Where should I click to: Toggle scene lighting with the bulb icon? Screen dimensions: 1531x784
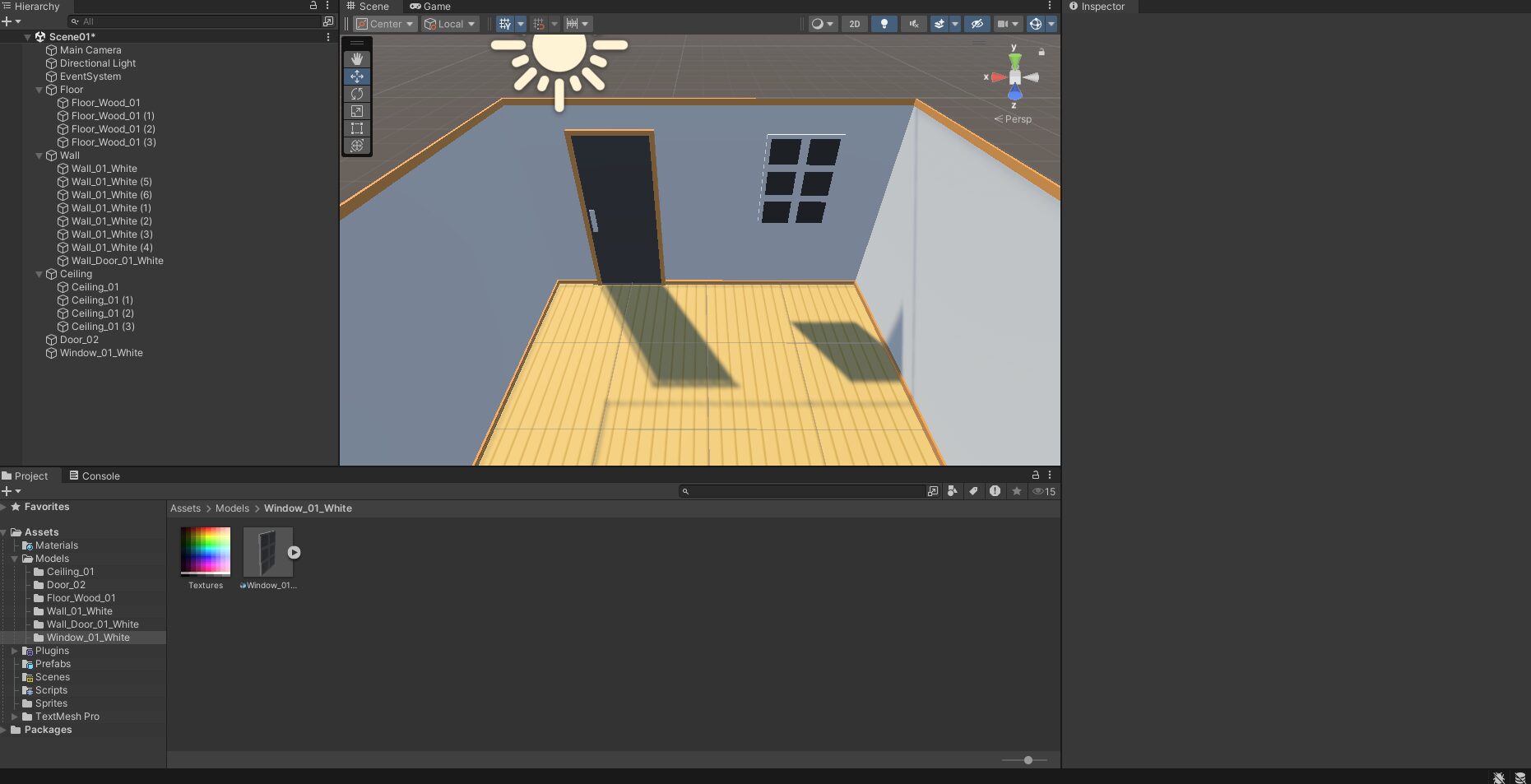pos(884,24)
